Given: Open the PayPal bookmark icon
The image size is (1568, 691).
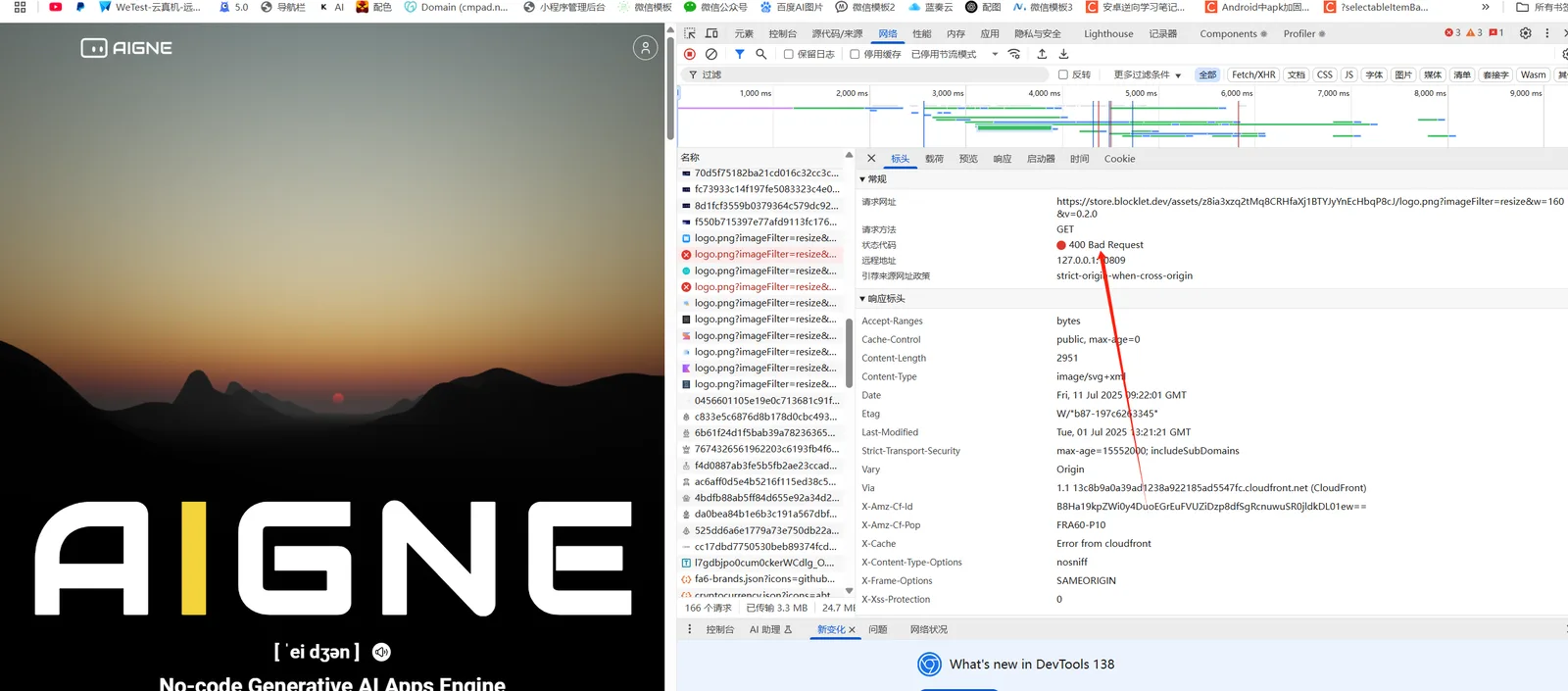Looking at the screenshot, I should point(80,7).
